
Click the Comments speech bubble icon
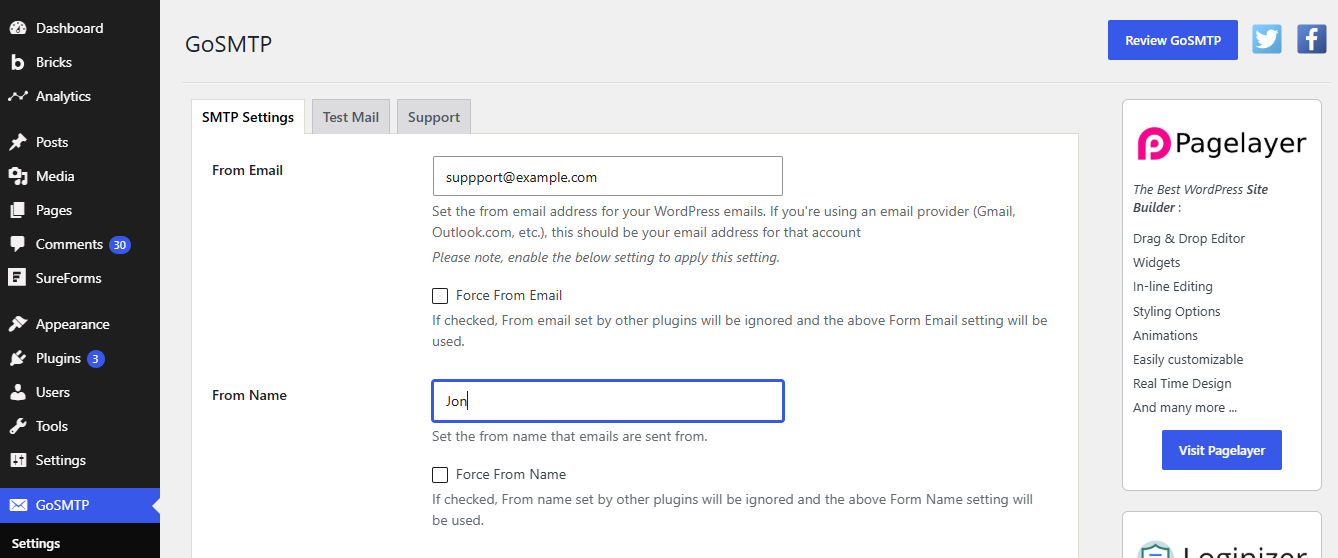click(x=18, y=244)
